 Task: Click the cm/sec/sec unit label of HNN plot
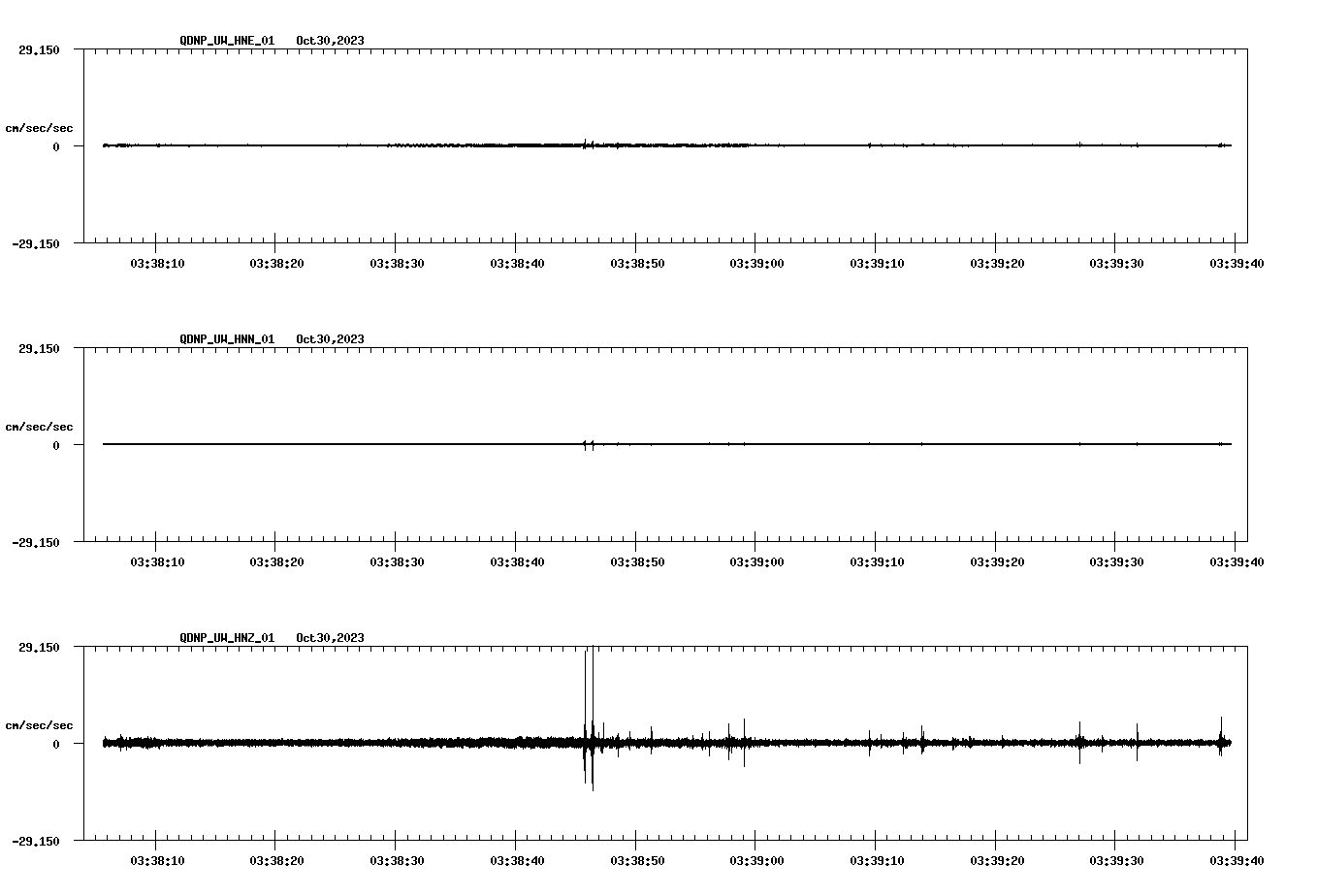[39, 427]
